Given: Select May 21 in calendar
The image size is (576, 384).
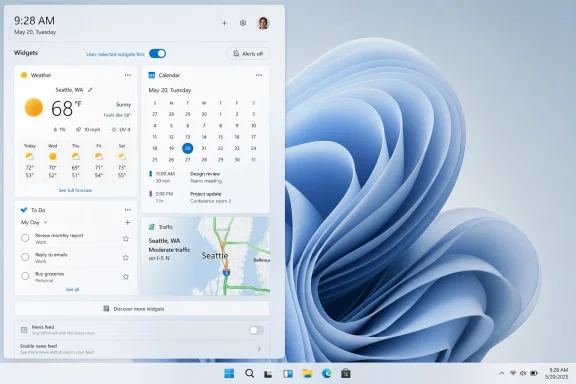Looking at the screenshot, I should (x=204, y=148).
